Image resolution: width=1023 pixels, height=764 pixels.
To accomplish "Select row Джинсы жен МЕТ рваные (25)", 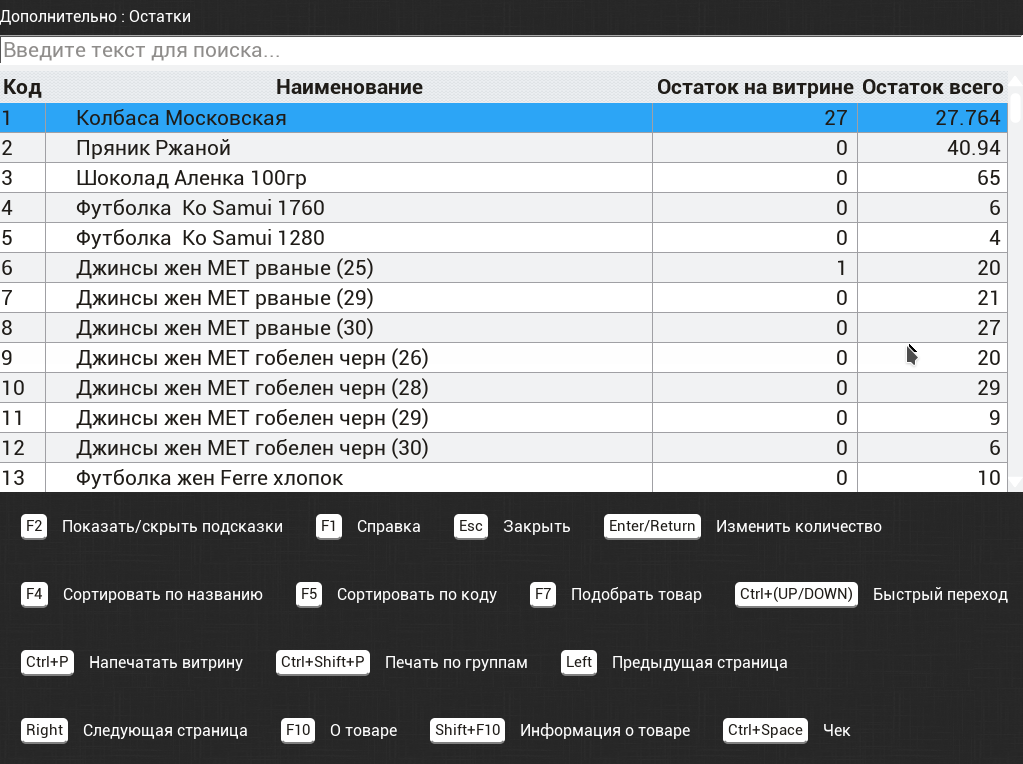I will tap(504, 268).
